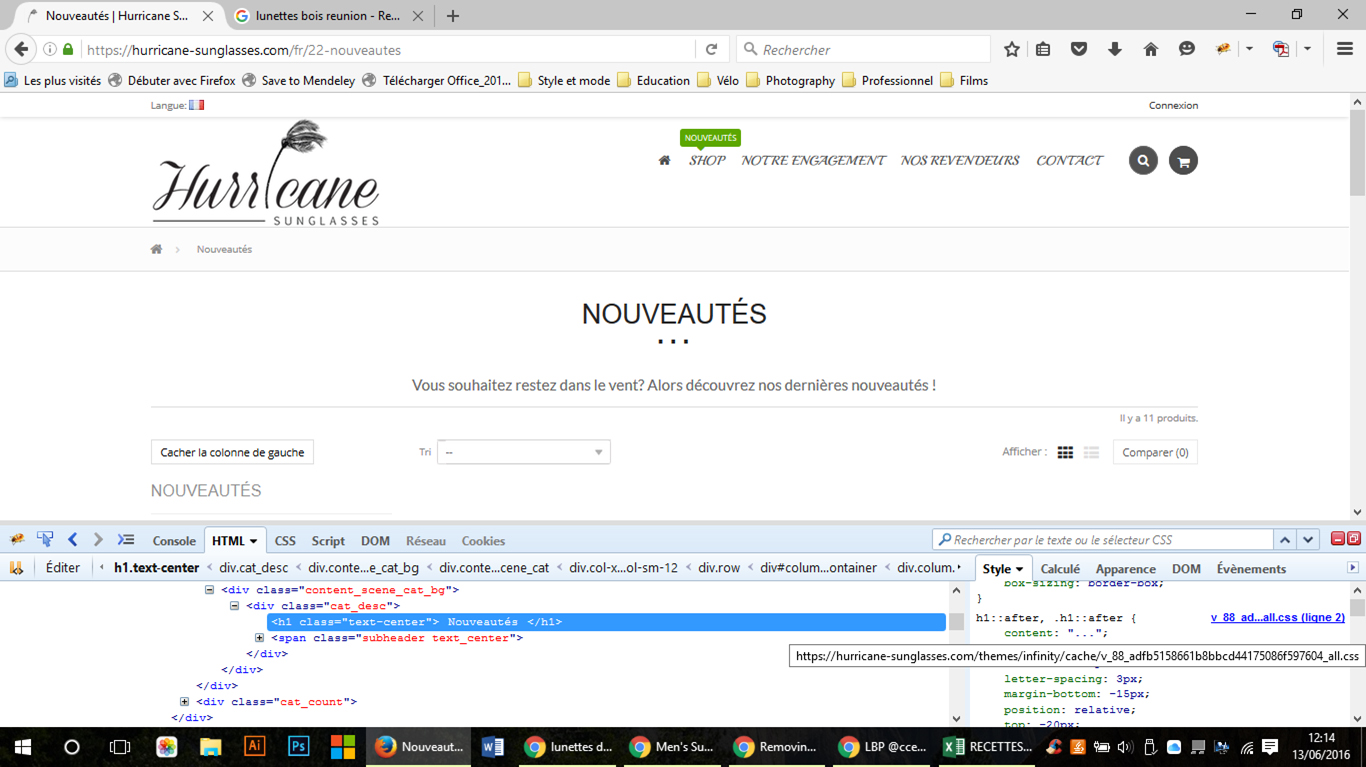1366x767 pixels.
Task: Go back in Firebug panel history
Action: [x=72, y=540]
